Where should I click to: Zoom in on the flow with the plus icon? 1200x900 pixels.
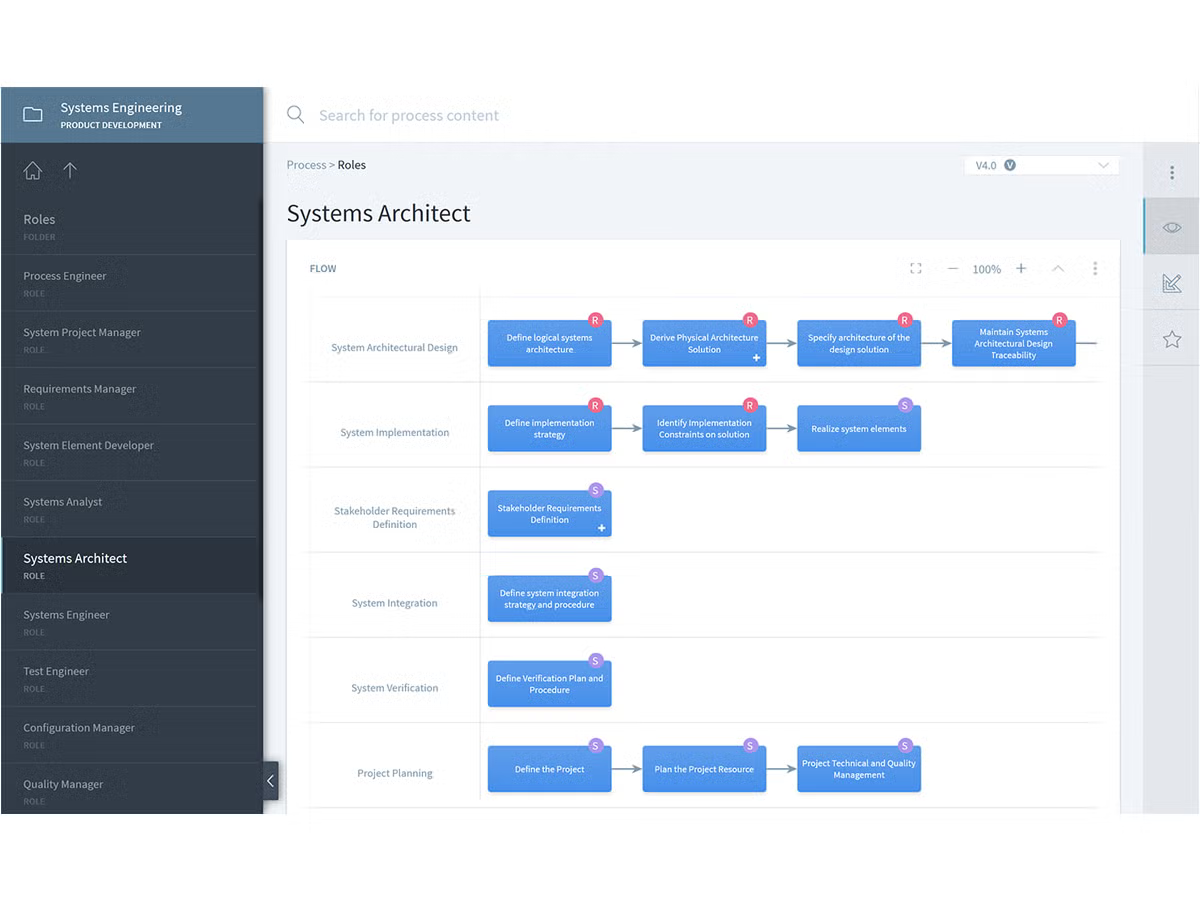(x=1021, y=268)
